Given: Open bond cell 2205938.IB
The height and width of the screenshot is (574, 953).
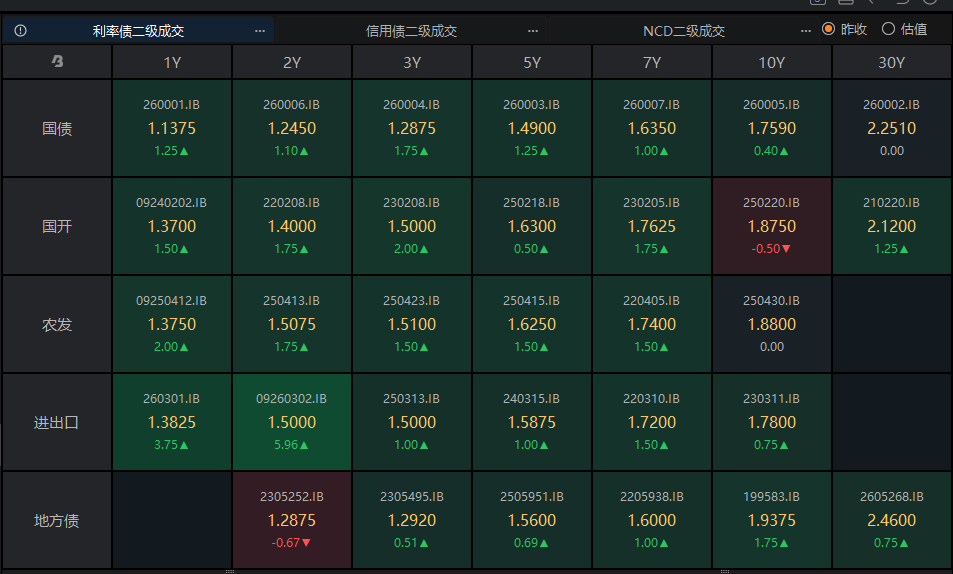Looking at the screenshot, I should coord(652,520).
